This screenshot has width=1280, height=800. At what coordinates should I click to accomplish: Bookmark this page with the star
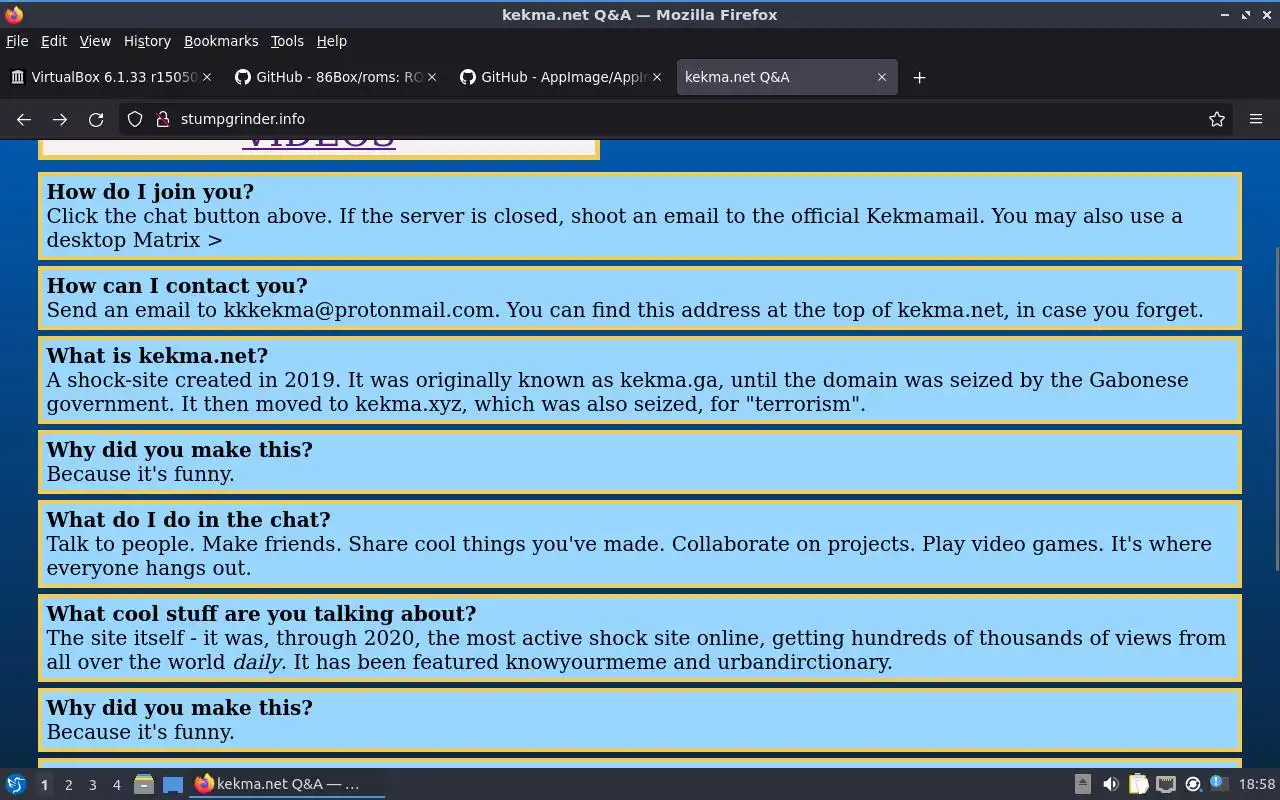[1217, 119]
